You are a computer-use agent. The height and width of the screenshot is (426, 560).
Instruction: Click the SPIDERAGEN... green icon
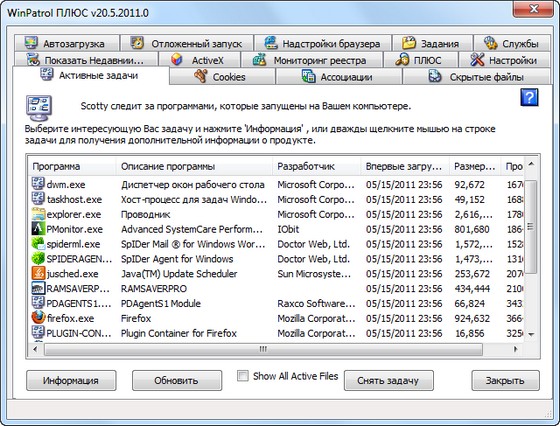38,258
